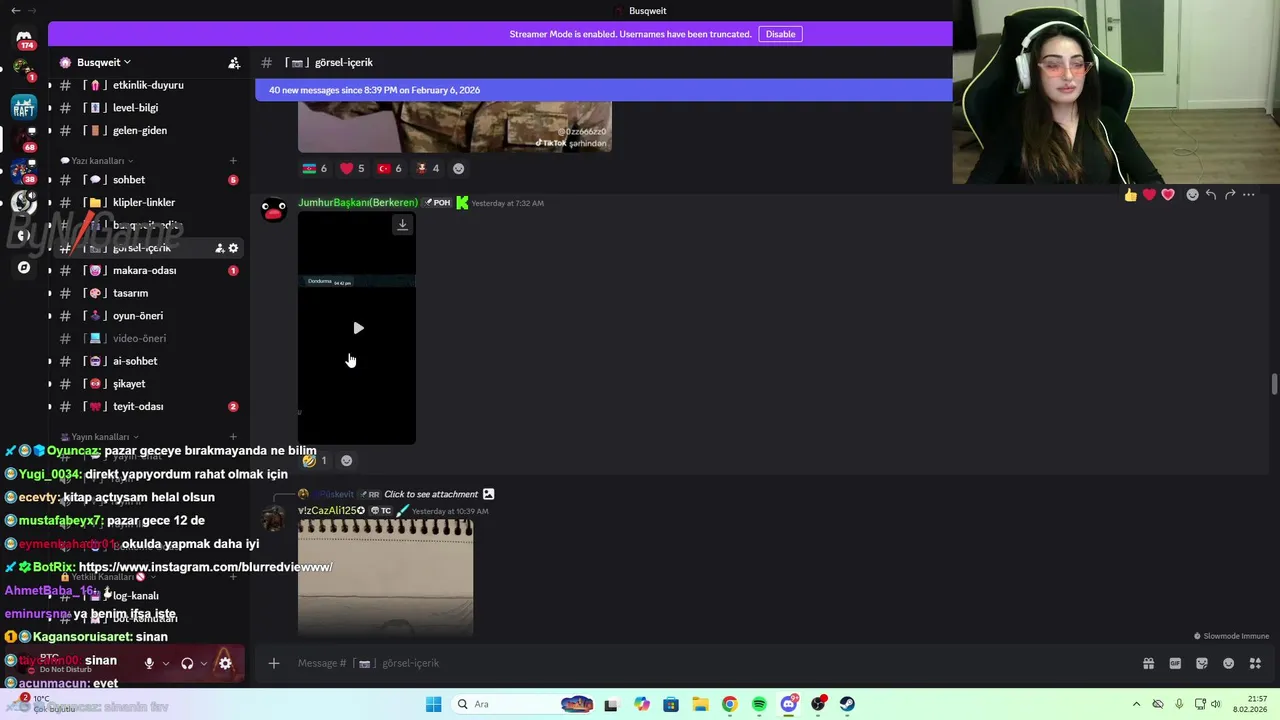The width and height of the screenshot is (1280, 720).
Task: Create channel in Yayın kanalları with plus
Action: point(233,437)
